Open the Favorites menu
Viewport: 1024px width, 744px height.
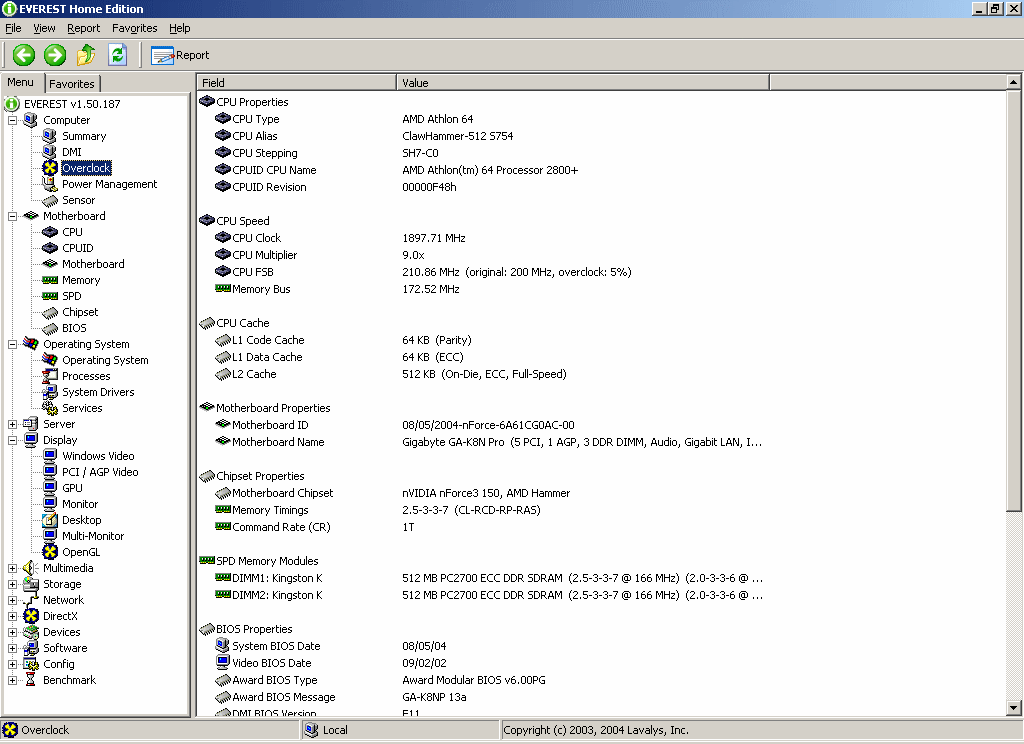[x=135, y=28]
